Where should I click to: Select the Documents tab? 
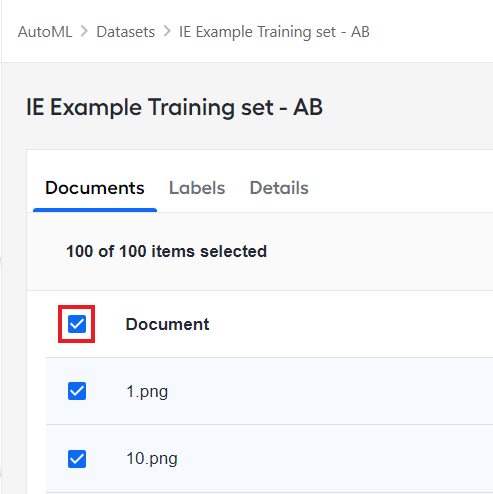click(x=95, y=188)
